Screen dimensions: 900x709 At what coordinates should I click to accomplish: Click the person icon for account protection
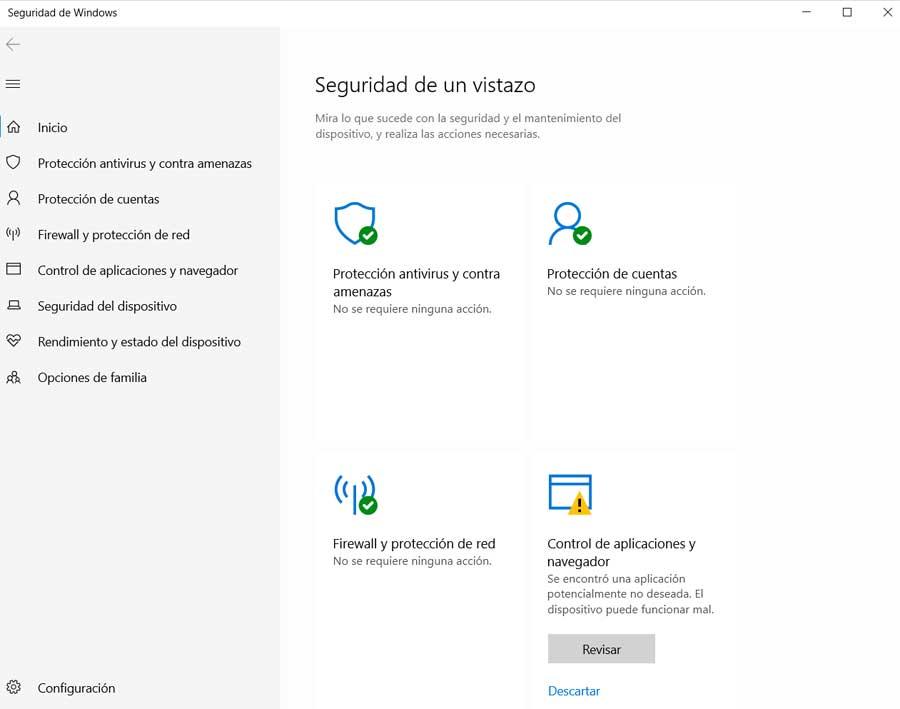click(x=13, y=199)
